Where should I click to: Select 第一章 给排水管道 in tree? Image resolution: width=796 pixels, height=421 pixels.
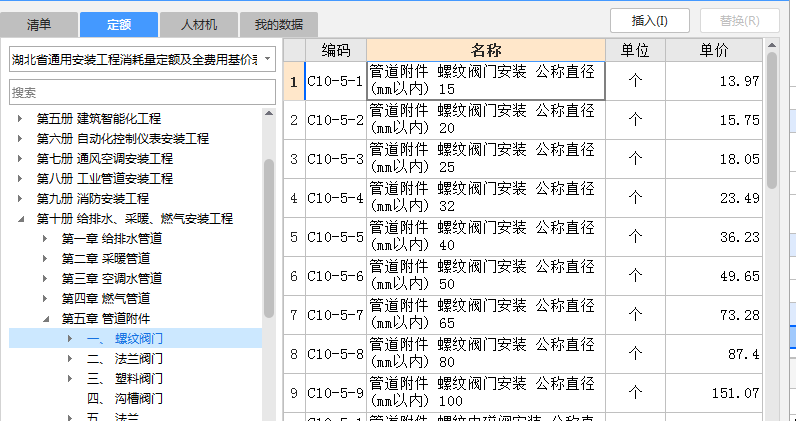[x=112, y=239]
